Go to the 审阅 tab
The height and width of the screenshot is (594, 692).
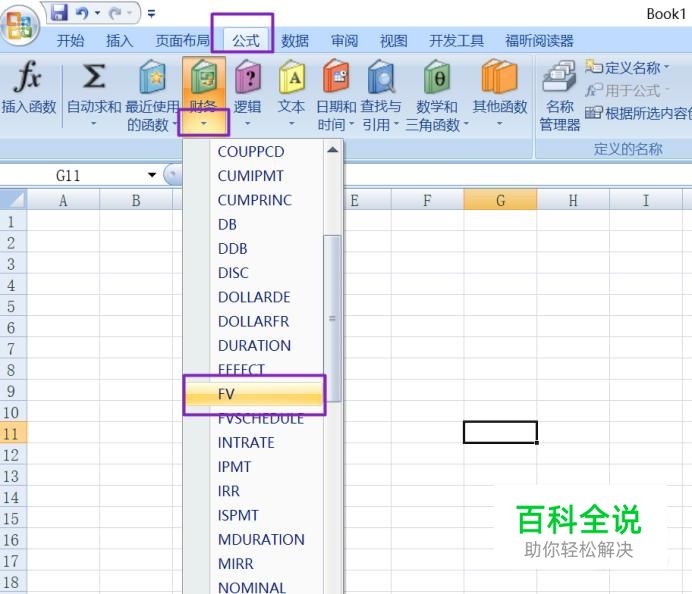coord(344,41)
